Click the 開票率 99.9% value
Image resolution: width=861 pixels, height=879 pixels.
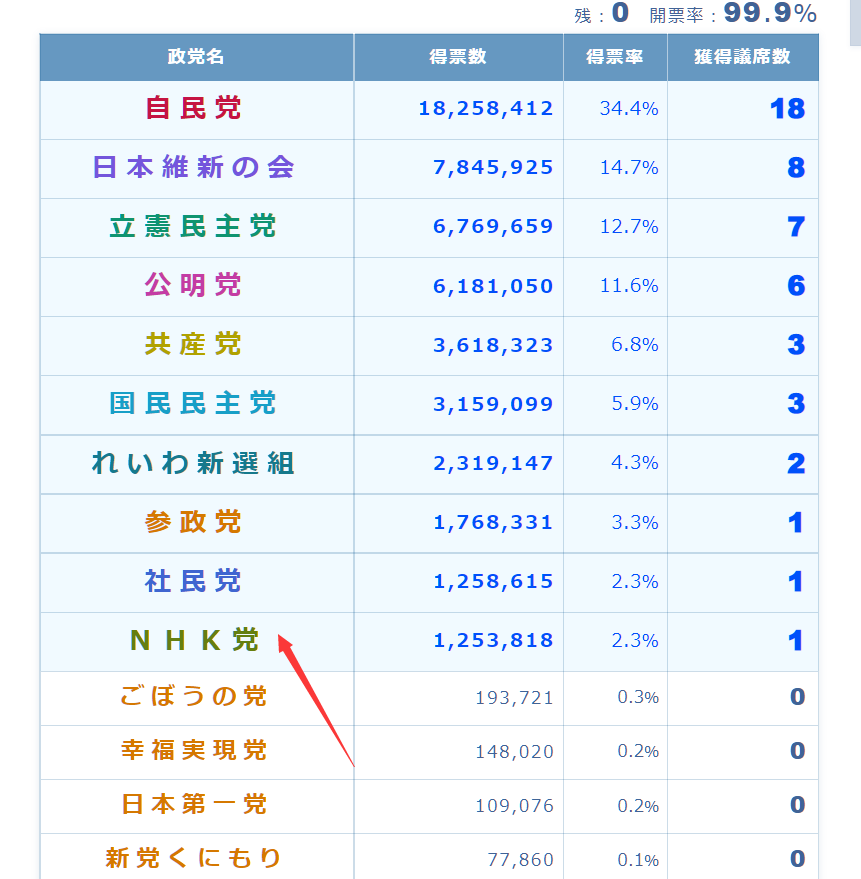pos(770,13)
